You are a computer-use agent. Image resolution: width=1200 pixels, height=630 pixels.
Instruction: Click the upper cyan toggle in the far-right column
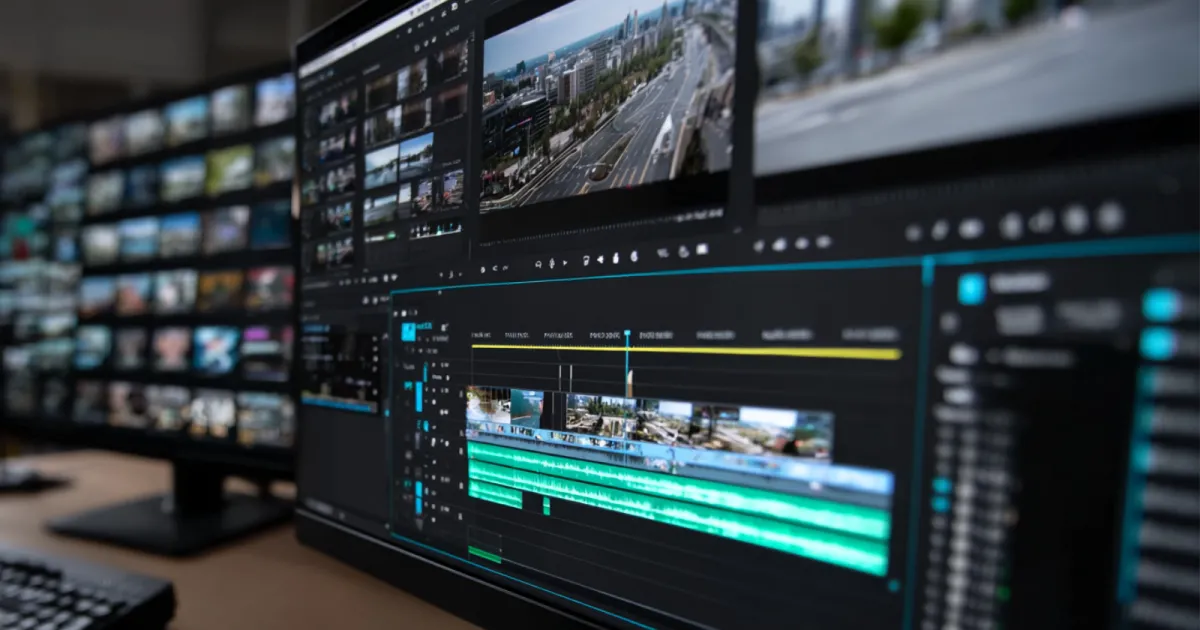pyautogui.click(x=1160, y=305)
